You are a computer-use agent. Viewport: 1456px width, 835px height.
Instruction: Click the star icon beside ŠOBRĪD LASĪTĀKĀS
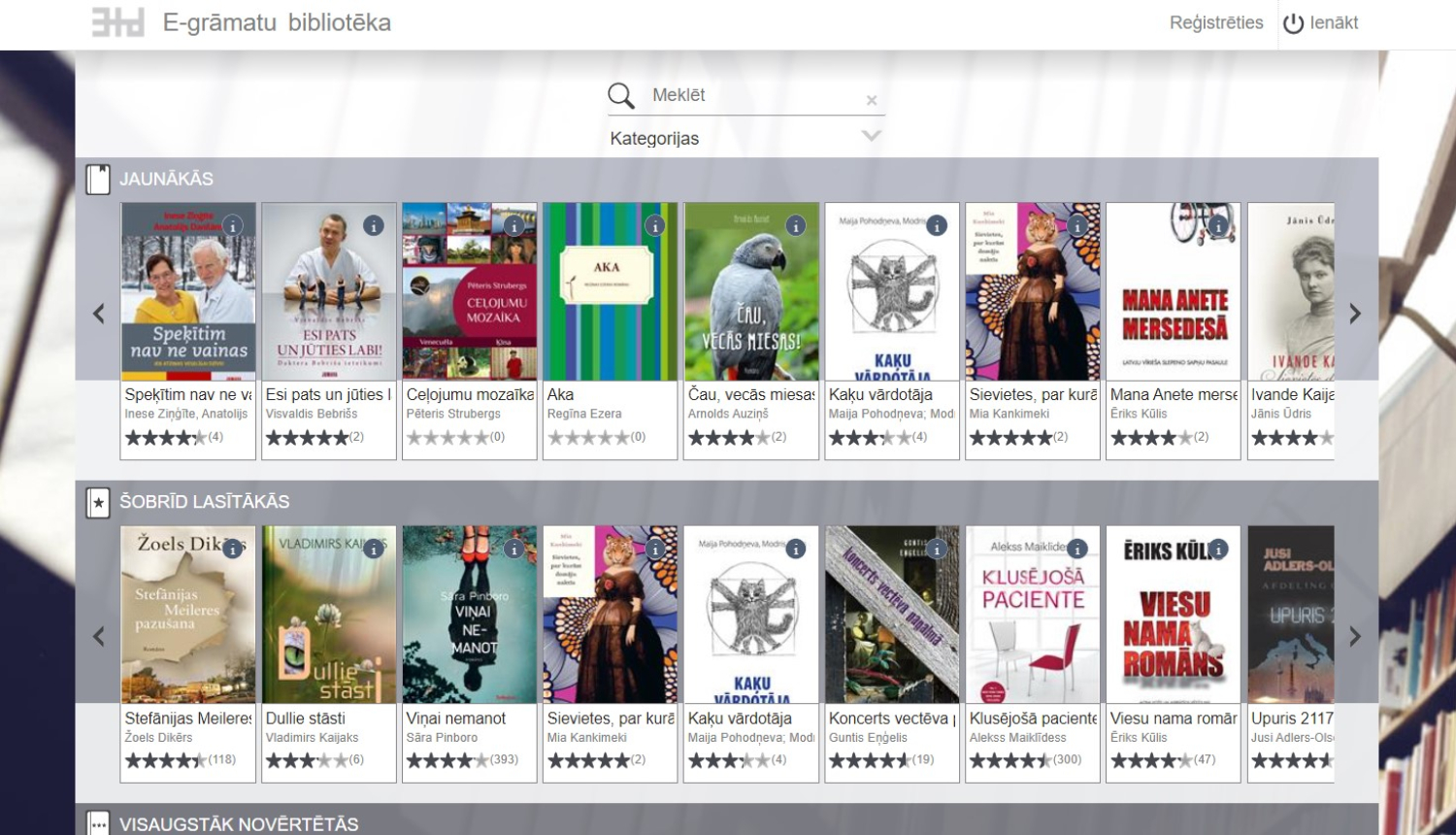click(97, 502)
